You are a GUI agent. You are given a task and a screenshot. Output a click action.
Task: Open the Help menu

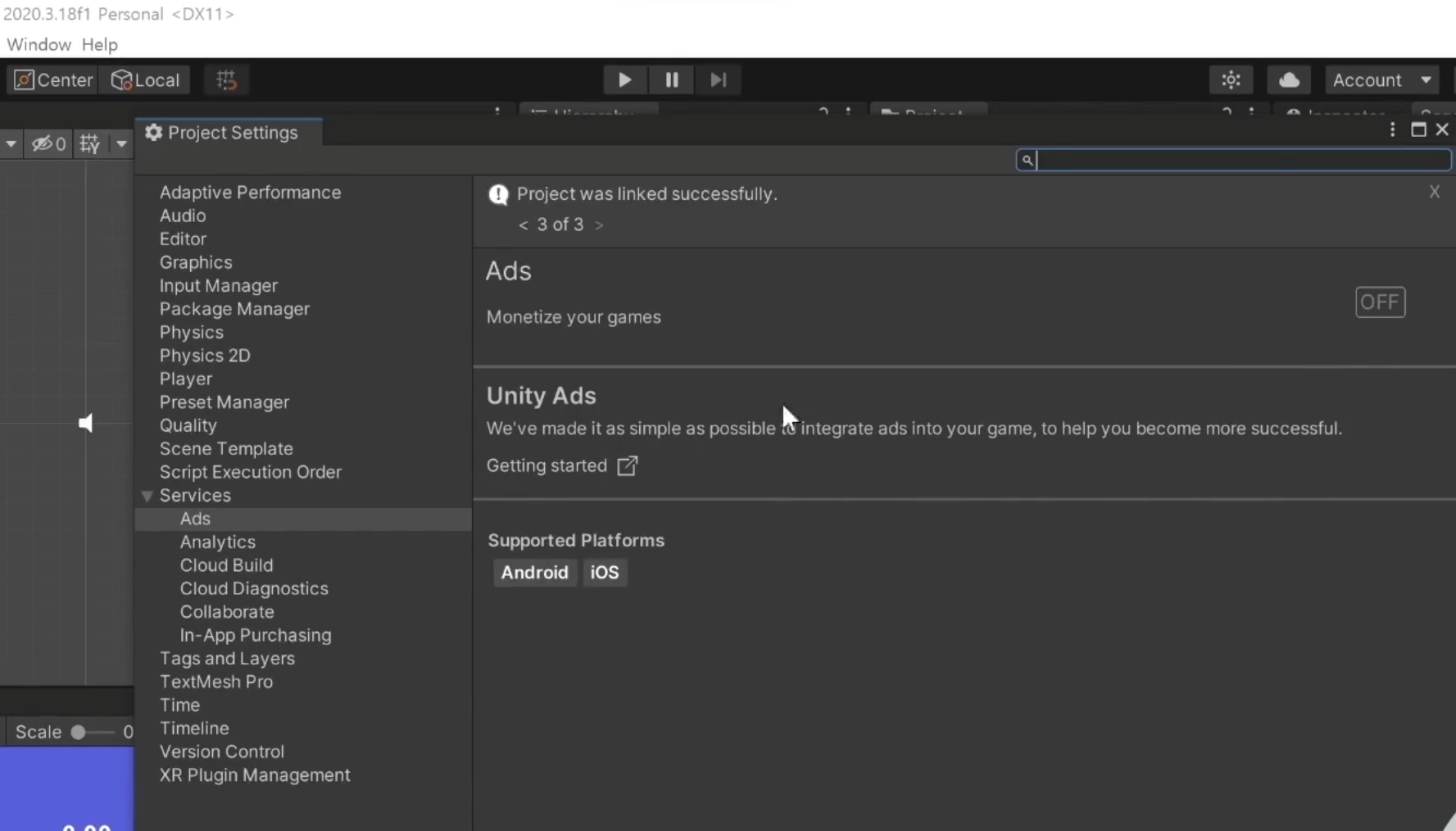[100, 44]
